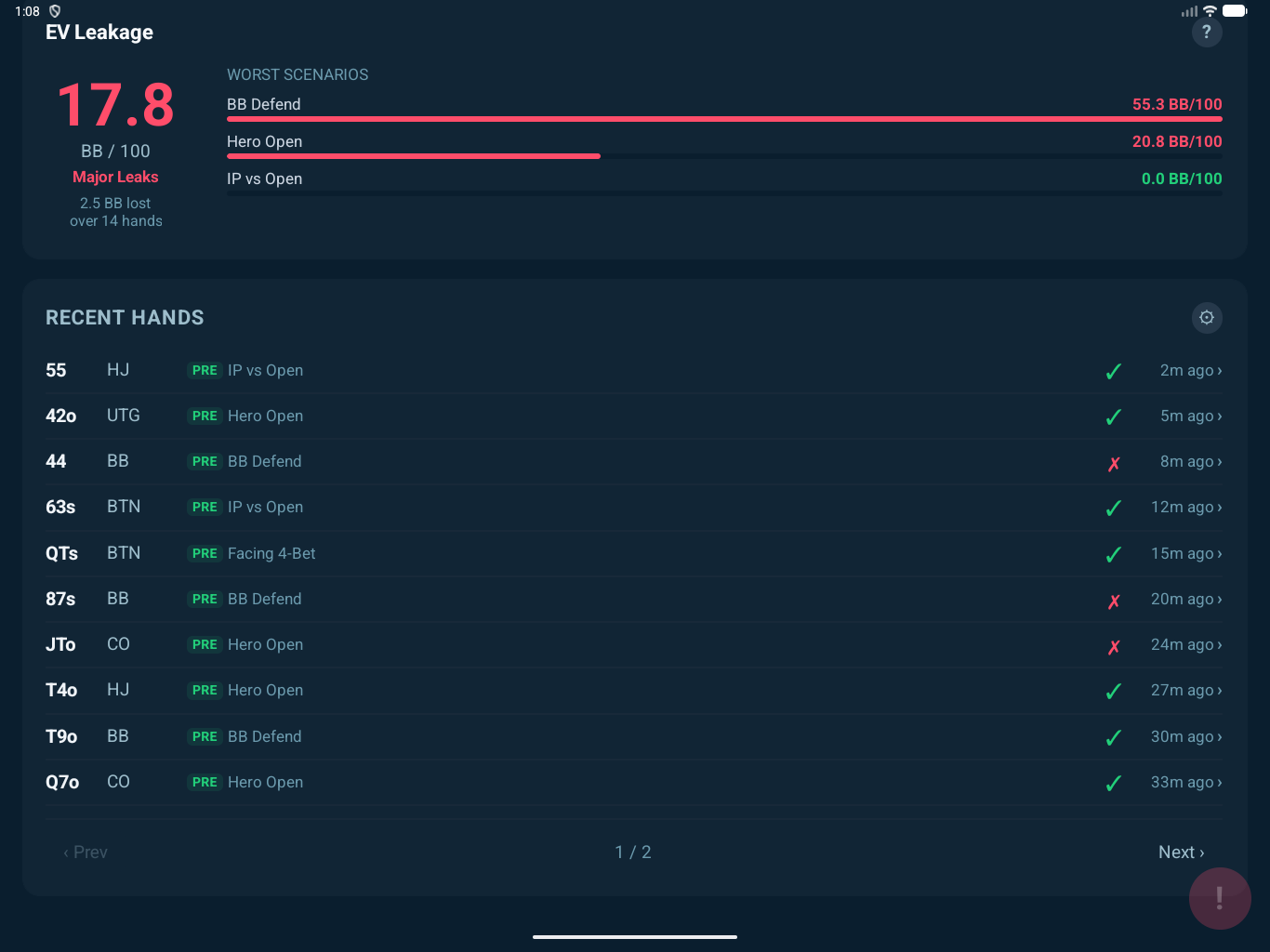Viewport: 1270px width, 952px height.
Task: Expand the 2m ago hand details chevron
Action: [1219, 371]
